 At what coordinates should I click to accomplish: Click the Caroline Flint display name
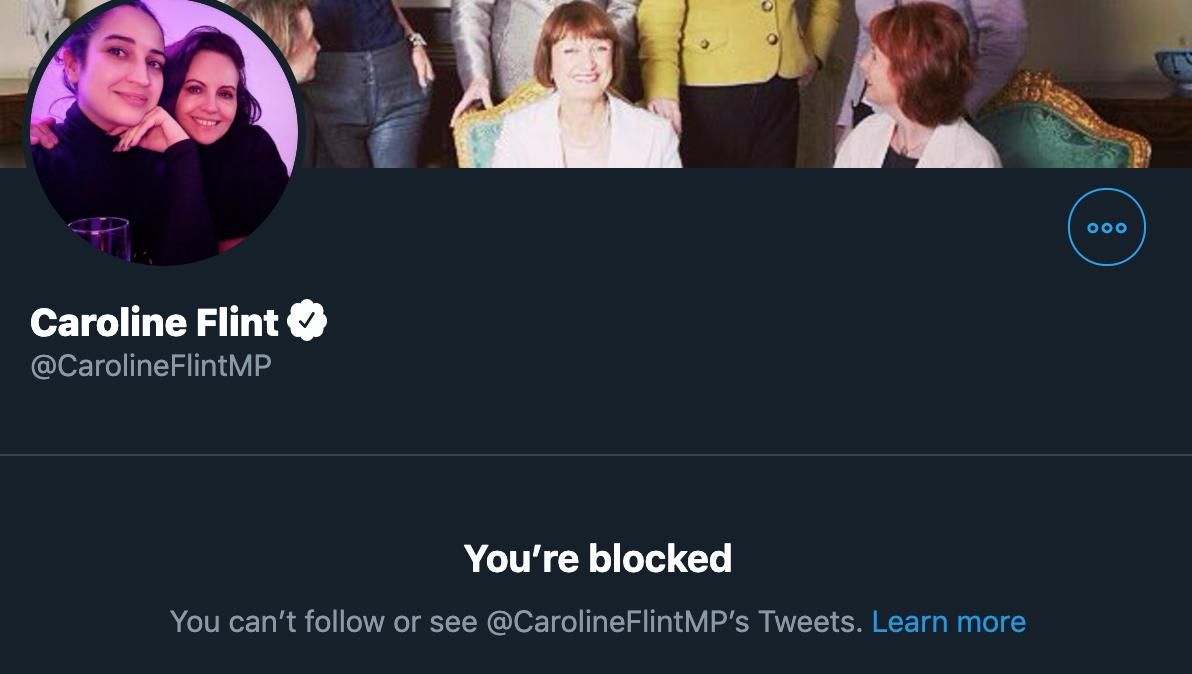pos(154,322)
